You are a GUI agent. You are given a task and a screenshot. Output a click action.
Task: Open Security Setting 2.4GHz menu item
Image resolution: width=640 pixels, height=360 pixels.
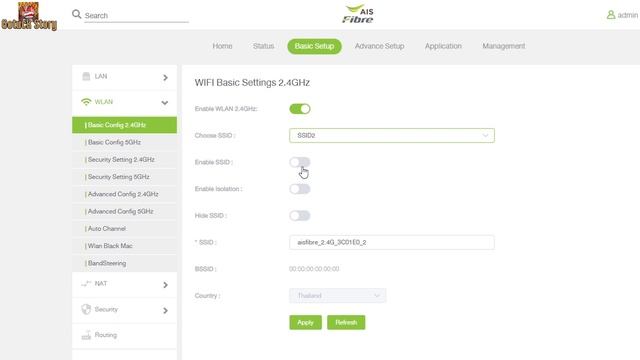[x=124, y=160]
